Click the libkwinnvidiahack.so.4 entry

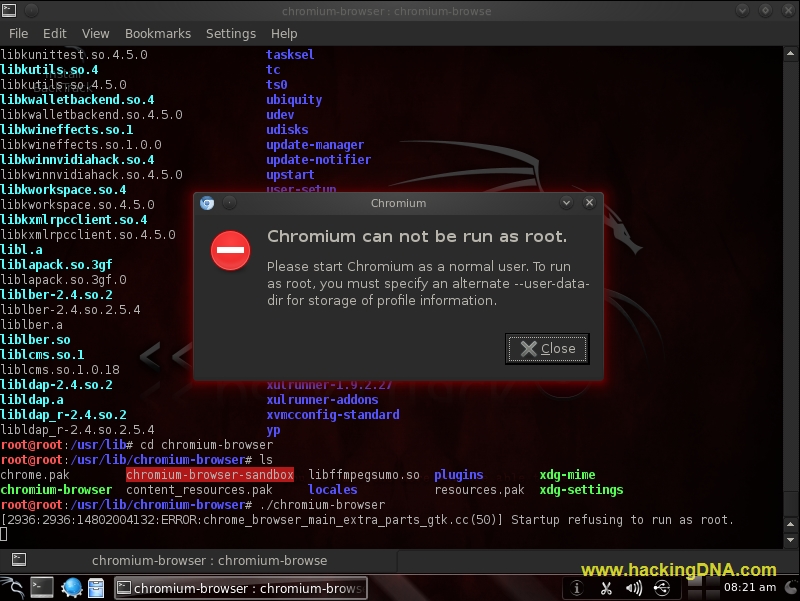(x=77, y=160)
